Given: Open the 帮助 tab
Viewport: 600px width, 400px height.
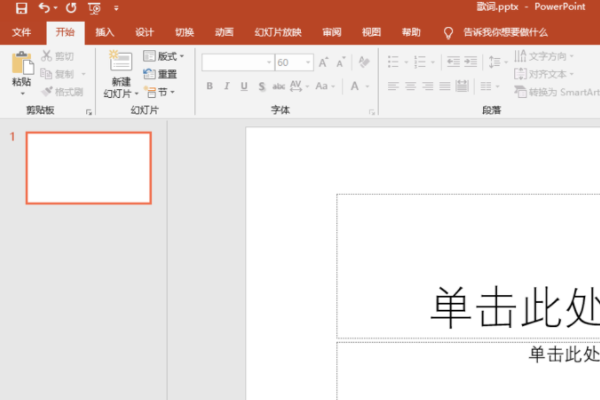Looking at the screenshot, I should point(411,33).
